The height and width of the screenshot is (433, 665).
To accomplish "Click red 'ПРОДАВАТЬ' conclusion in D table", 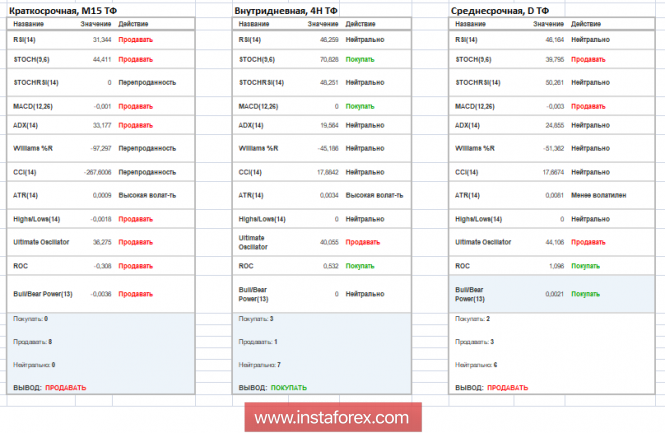I will 508,388.
